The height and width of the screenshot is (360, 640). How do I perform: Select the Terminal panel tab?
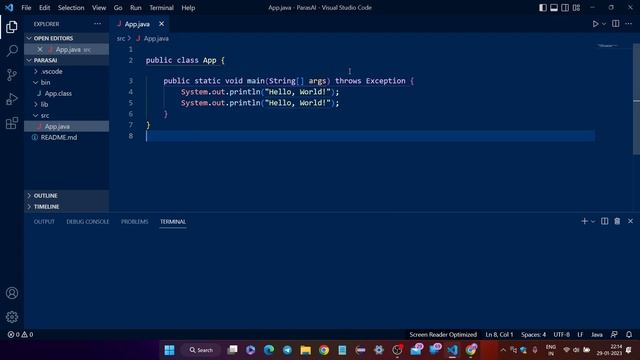tap(173, 222)
